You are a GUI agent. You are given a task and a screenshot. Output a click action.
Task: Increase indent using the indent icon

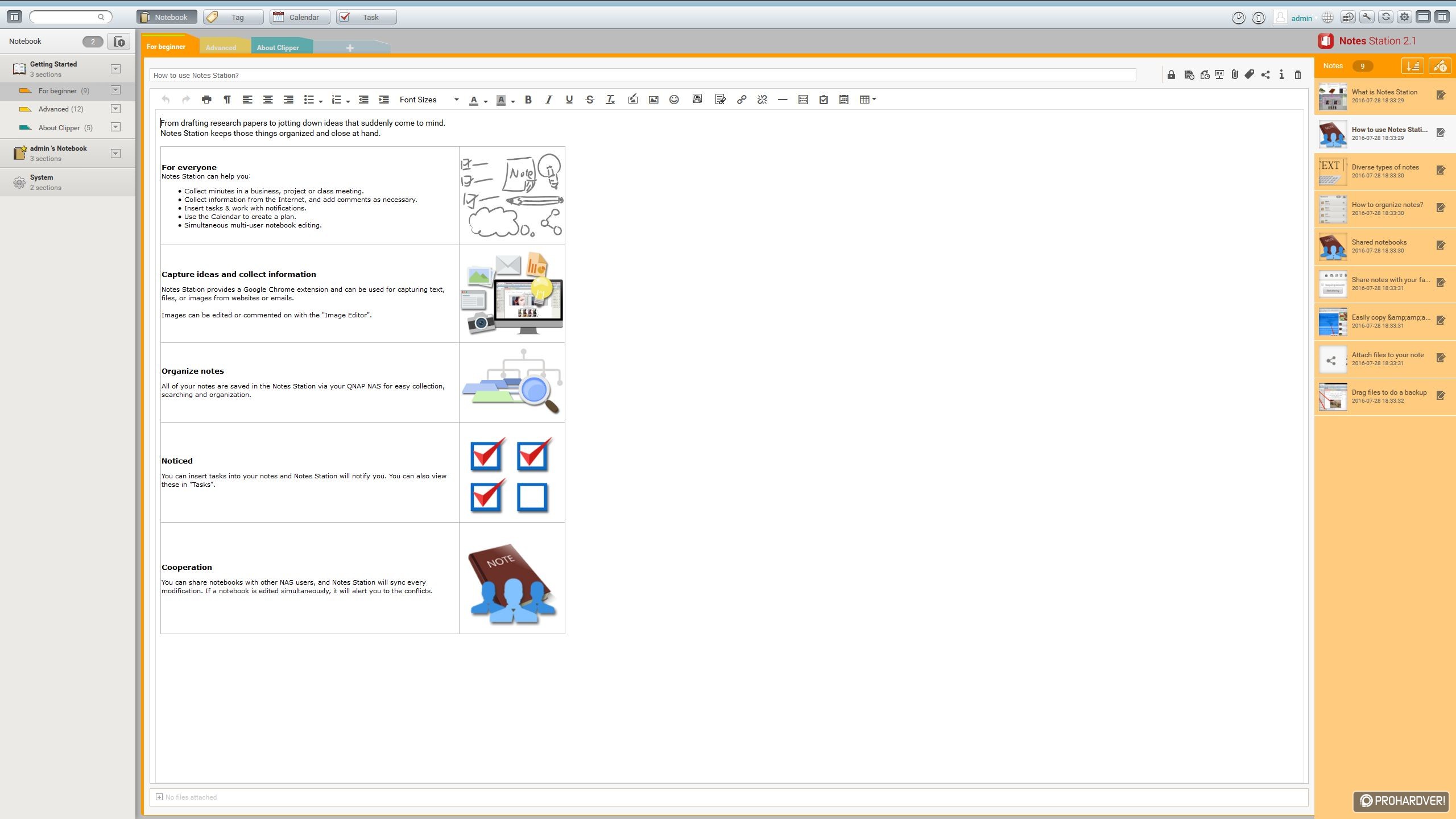coord(384,100)
